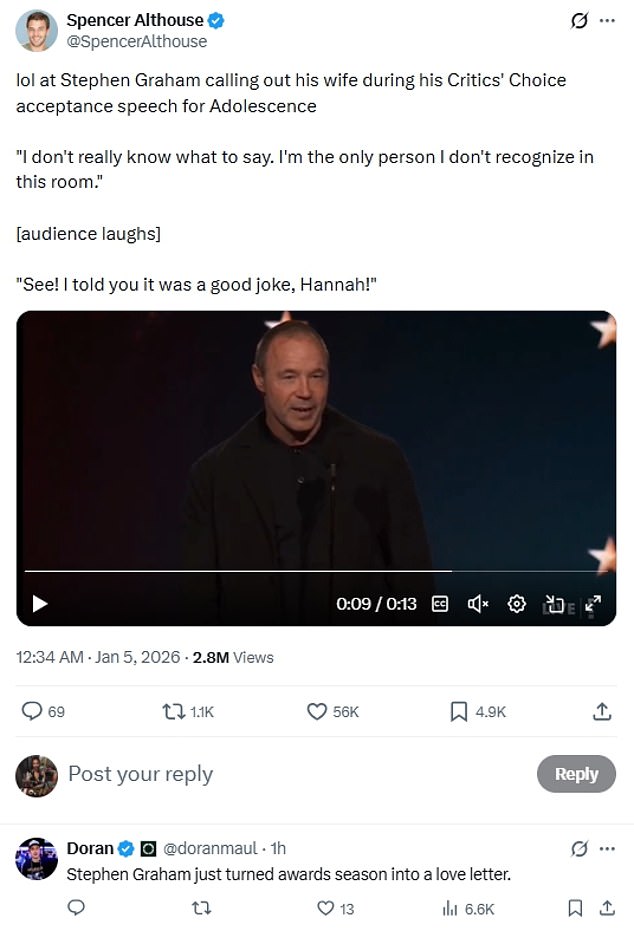Open more options on Doran's reply
The image size is (634, 931).
[606, 849]
